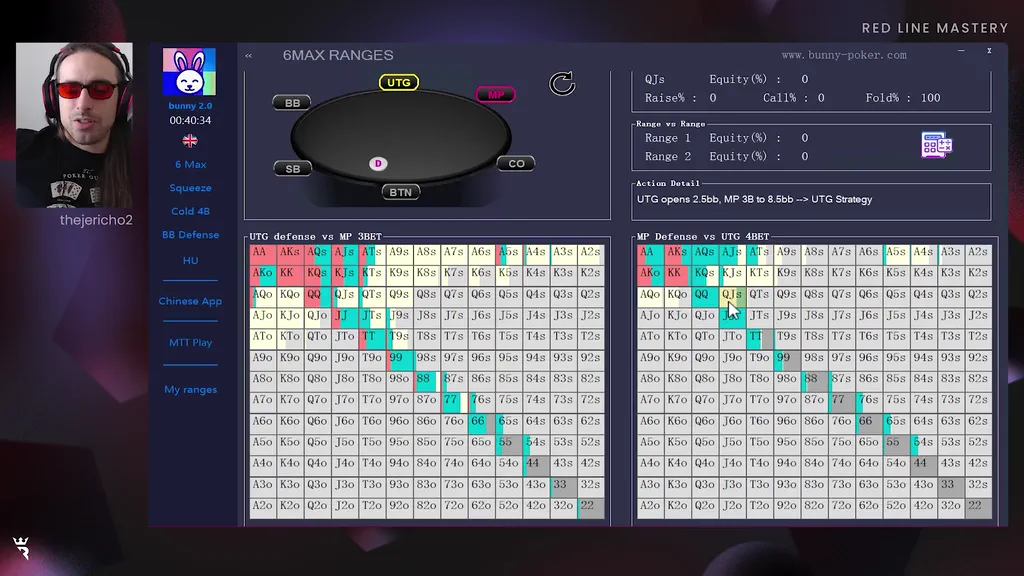Select 99 cell in MP Defense grid
The width and height of the screenshot is (1024, 576).
pyautogui.click(x=786, y=358)
